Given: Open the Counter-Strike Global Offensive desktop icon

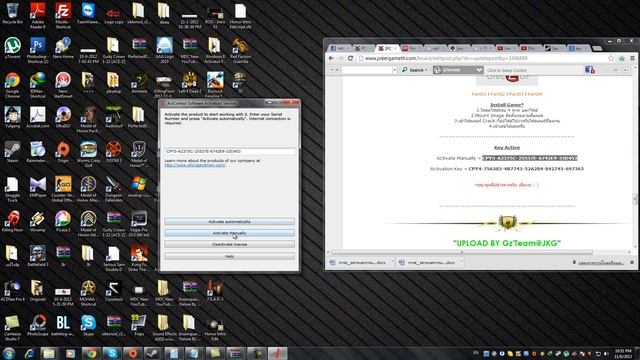Looking at the screenshot, I should coord(63,189).
